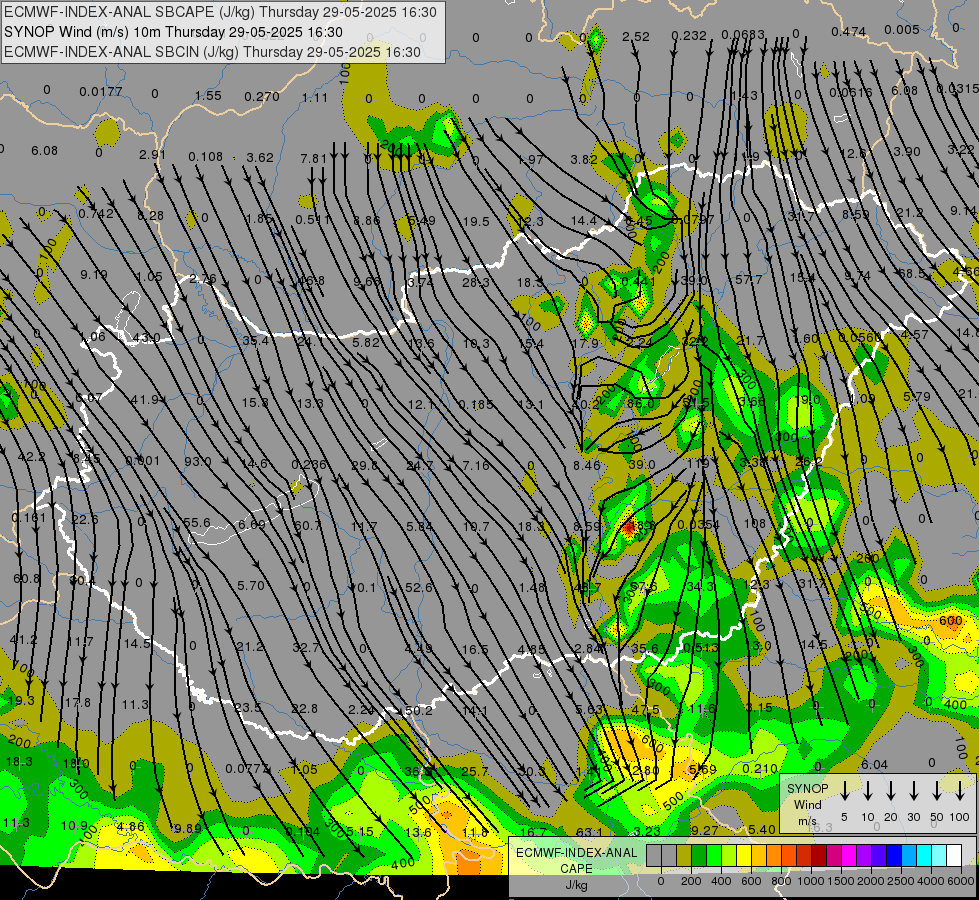
Task: Click the map value 32.7
Action: pyautogui.click(x=306, y=648)
